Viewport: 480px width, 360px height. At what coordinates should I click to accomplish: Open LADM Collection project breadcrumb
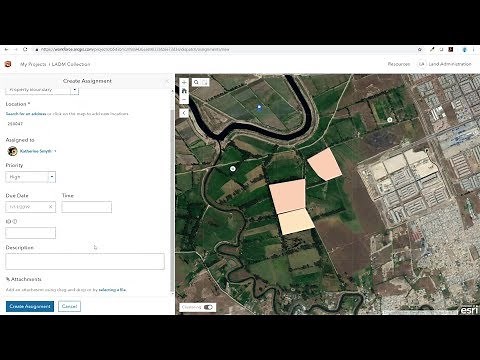pos(71,64)
